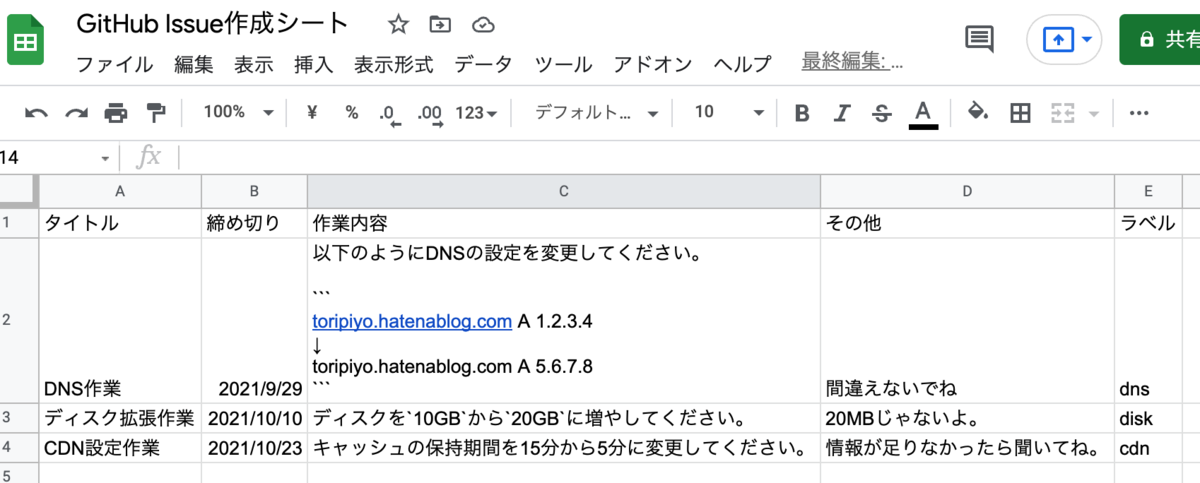Open font size 10 dropdown
The image size is (1200, 483).
[x=729, y=112]
